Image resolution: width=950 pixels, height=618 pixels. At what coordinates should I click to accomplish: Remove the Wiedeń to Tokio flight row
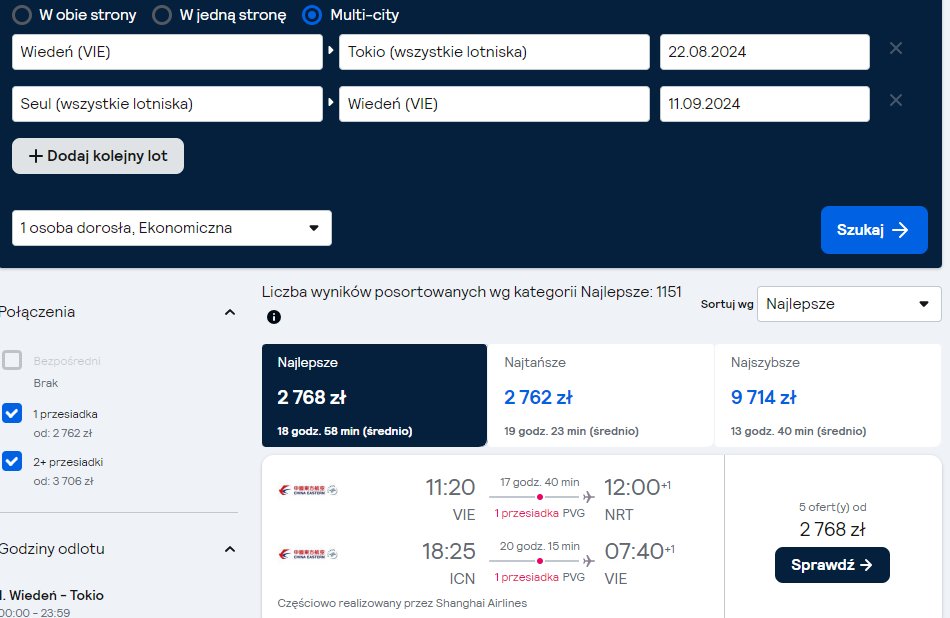pyautogui.click(x=895, y=48)
